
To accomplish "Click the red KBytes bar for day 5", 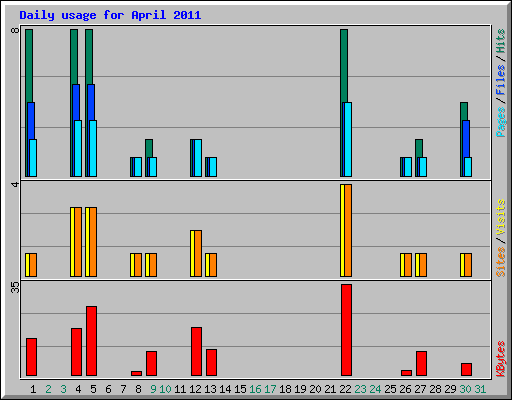I will pyautogui.click(x=91, y=341).
